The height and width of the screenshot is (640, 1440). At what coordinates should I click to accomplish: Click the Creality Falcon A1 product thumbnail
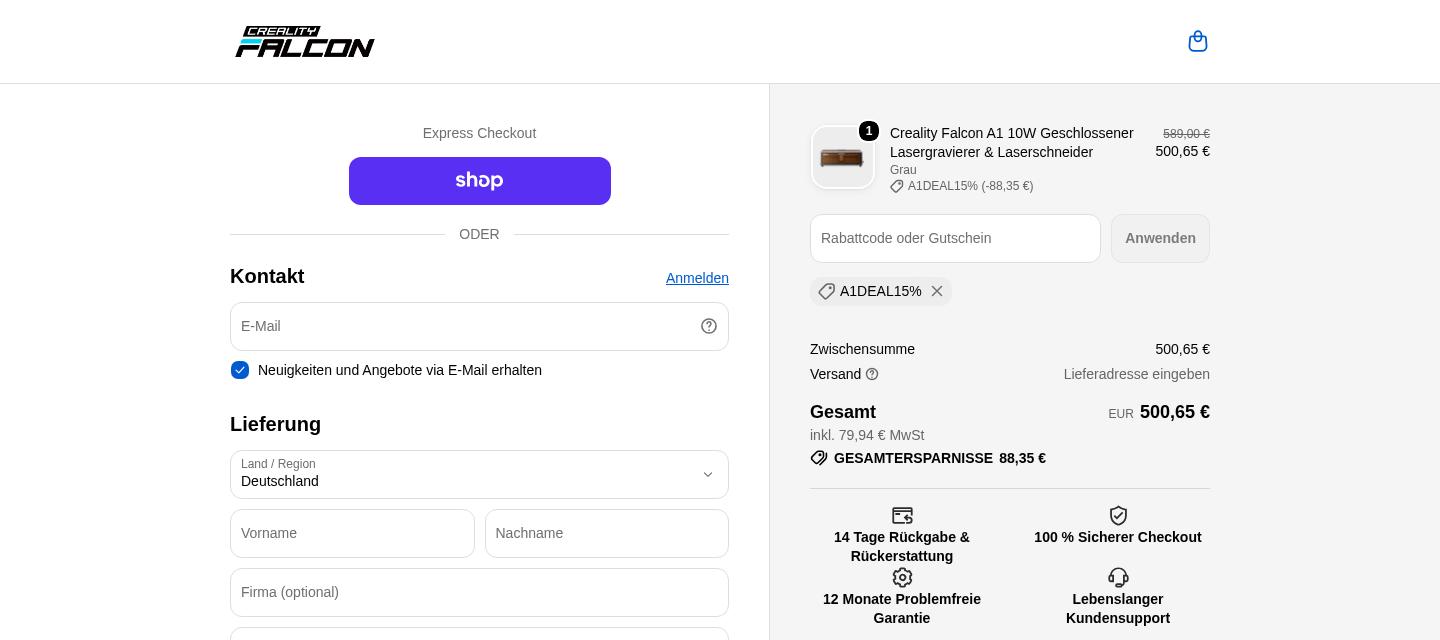point(843,157)
